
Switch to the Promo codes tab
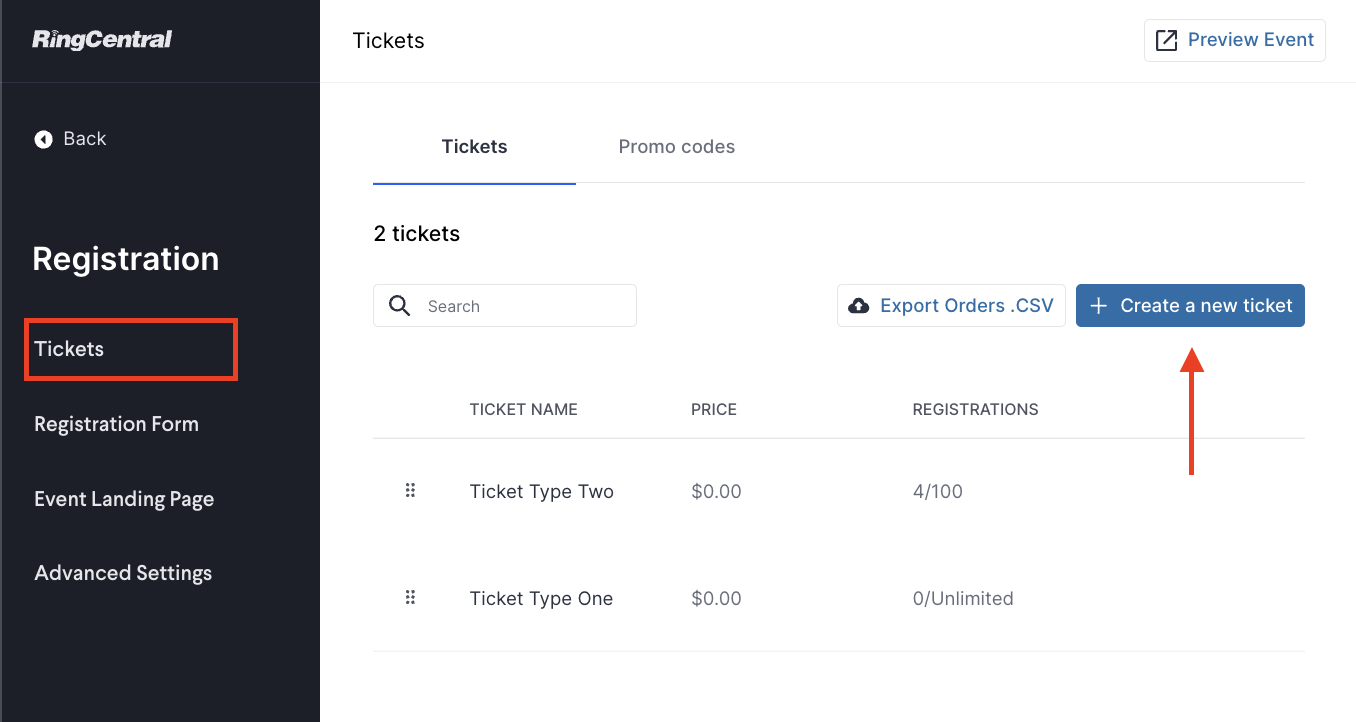[x=677, y=147]
